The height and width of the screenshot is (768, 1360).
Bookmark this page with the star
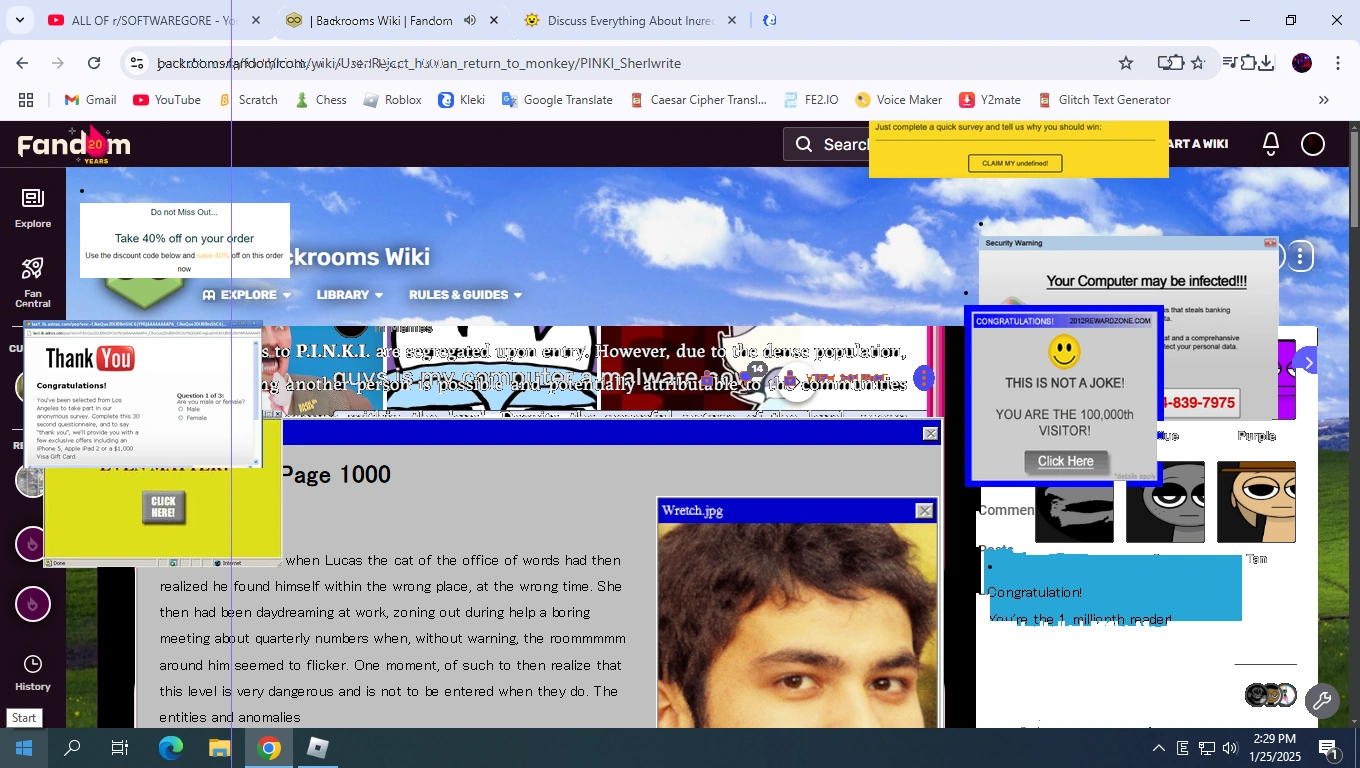click(1126, 63)
